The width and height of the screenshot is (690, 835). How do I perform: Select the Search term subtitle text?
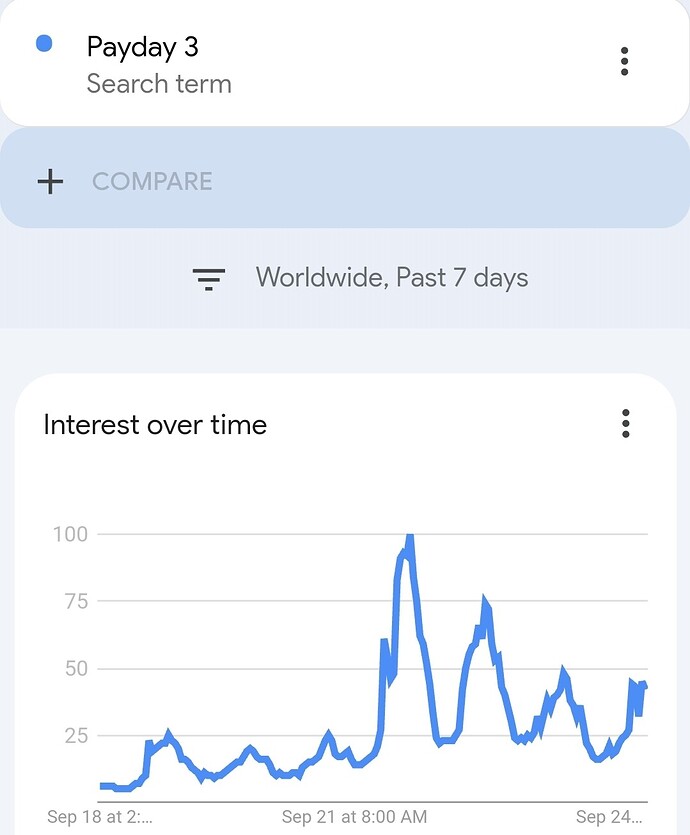point(159,84)
